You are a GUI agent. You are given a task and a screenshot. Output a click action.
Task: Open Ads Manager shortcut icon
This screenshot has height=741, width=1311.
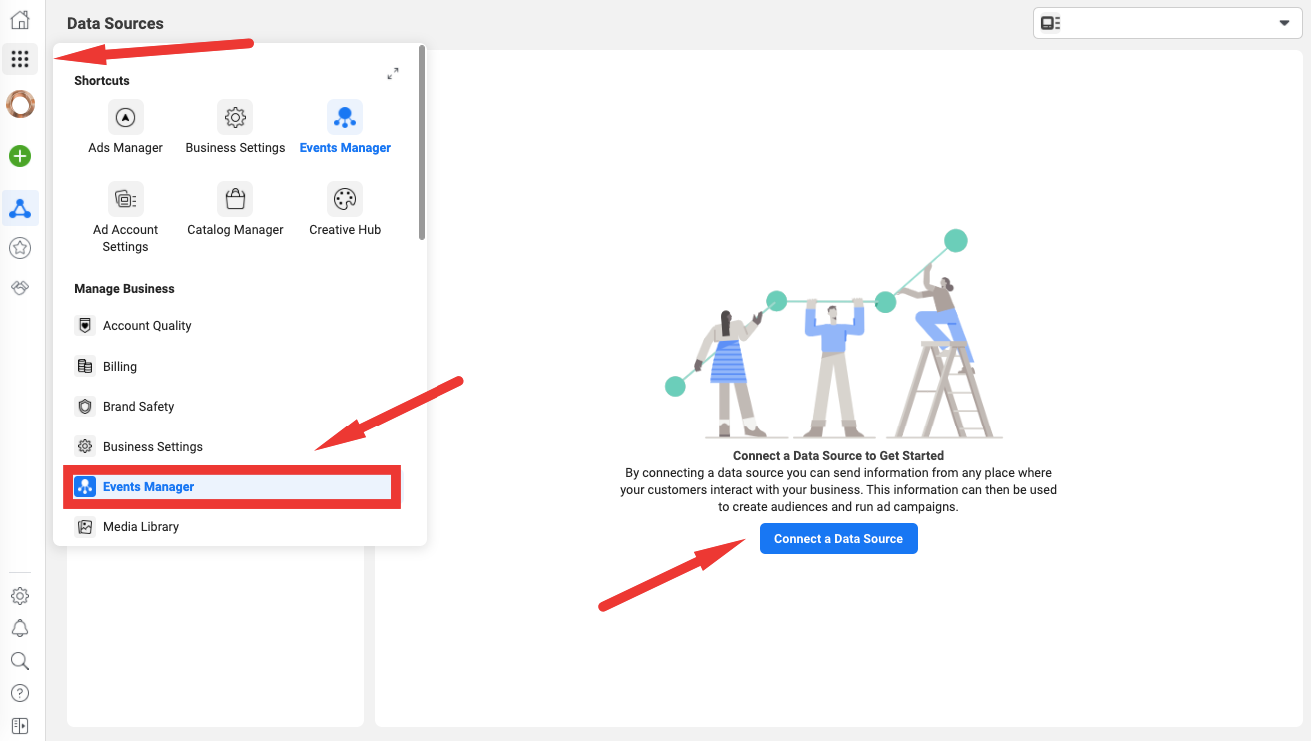coord(125,117)
